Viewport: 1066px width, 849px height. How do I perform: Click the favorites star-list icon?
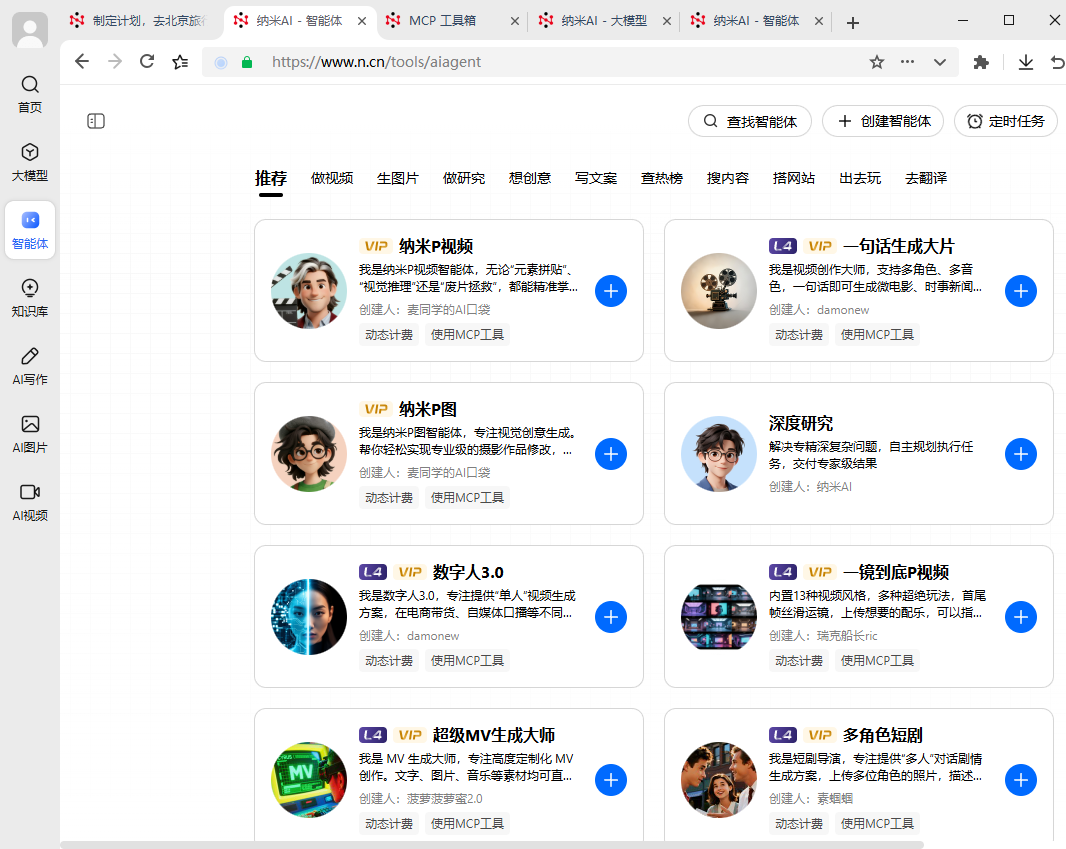[180, 62]
